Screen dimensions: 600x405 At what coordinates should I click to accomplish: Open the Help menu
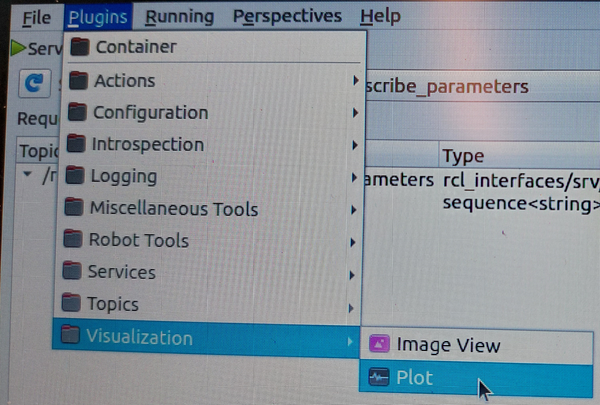click(x=380, y=16)
